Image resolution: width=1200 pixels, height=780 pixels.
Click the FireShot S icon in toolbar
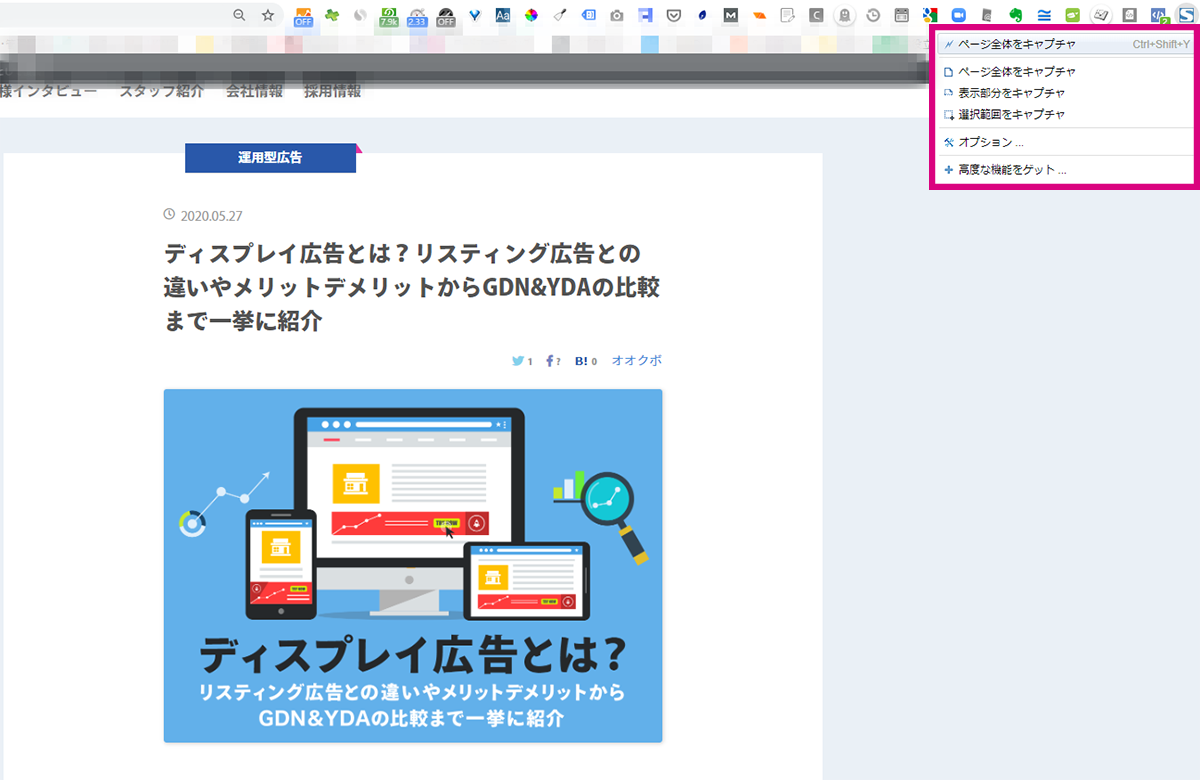pyautogui.click(x=1187, y=15)
